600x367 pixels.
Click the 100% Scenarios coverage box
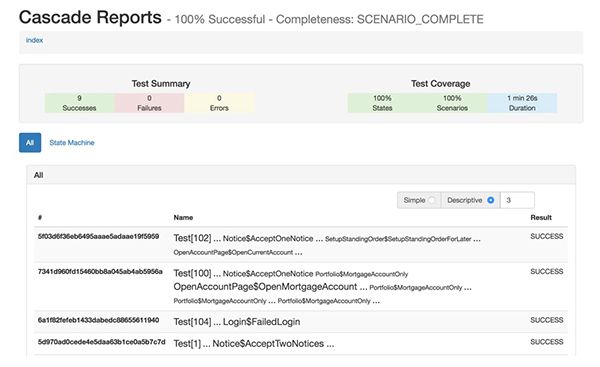click(x=452, y=103)
